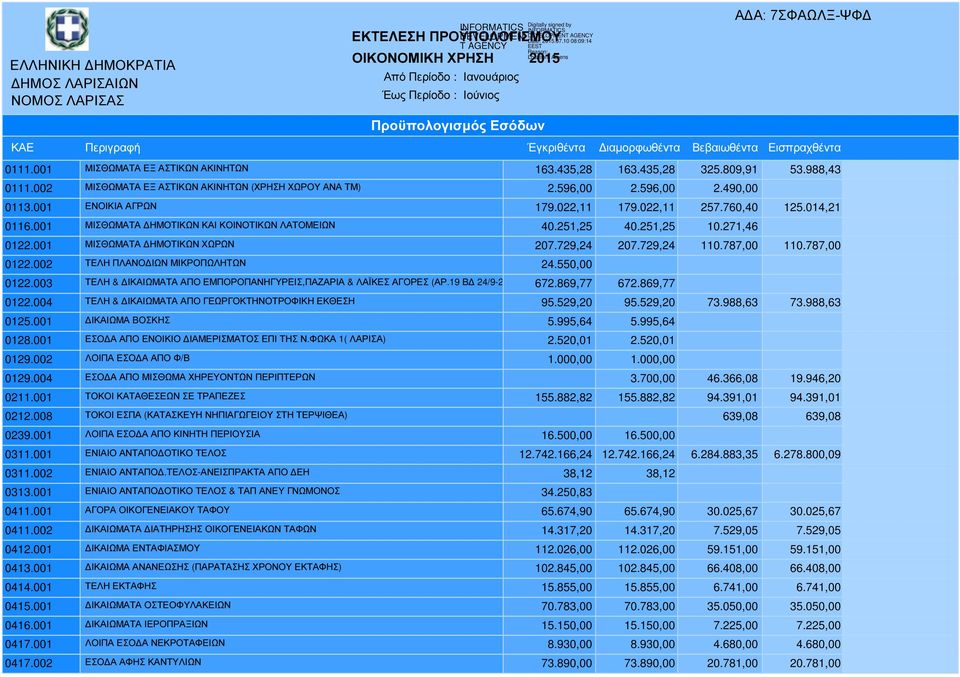Screen dimensions: 960x677
Task: Click the start period value Ιανουάριος
Action: [x=491, y=77]
